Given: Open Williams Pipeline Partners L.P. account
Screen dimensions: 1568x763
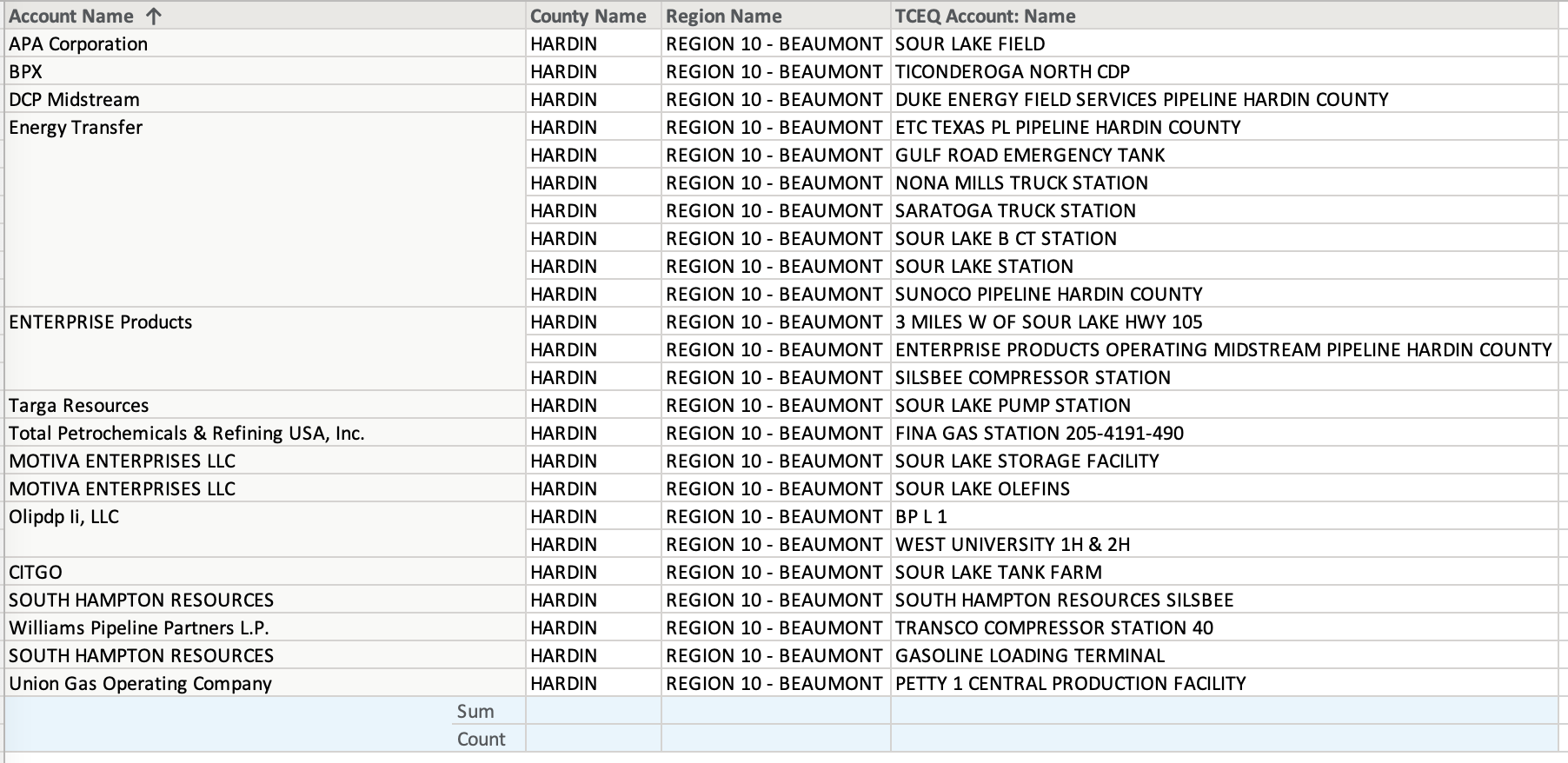Looking at the screenshot, I should [138, 628].
